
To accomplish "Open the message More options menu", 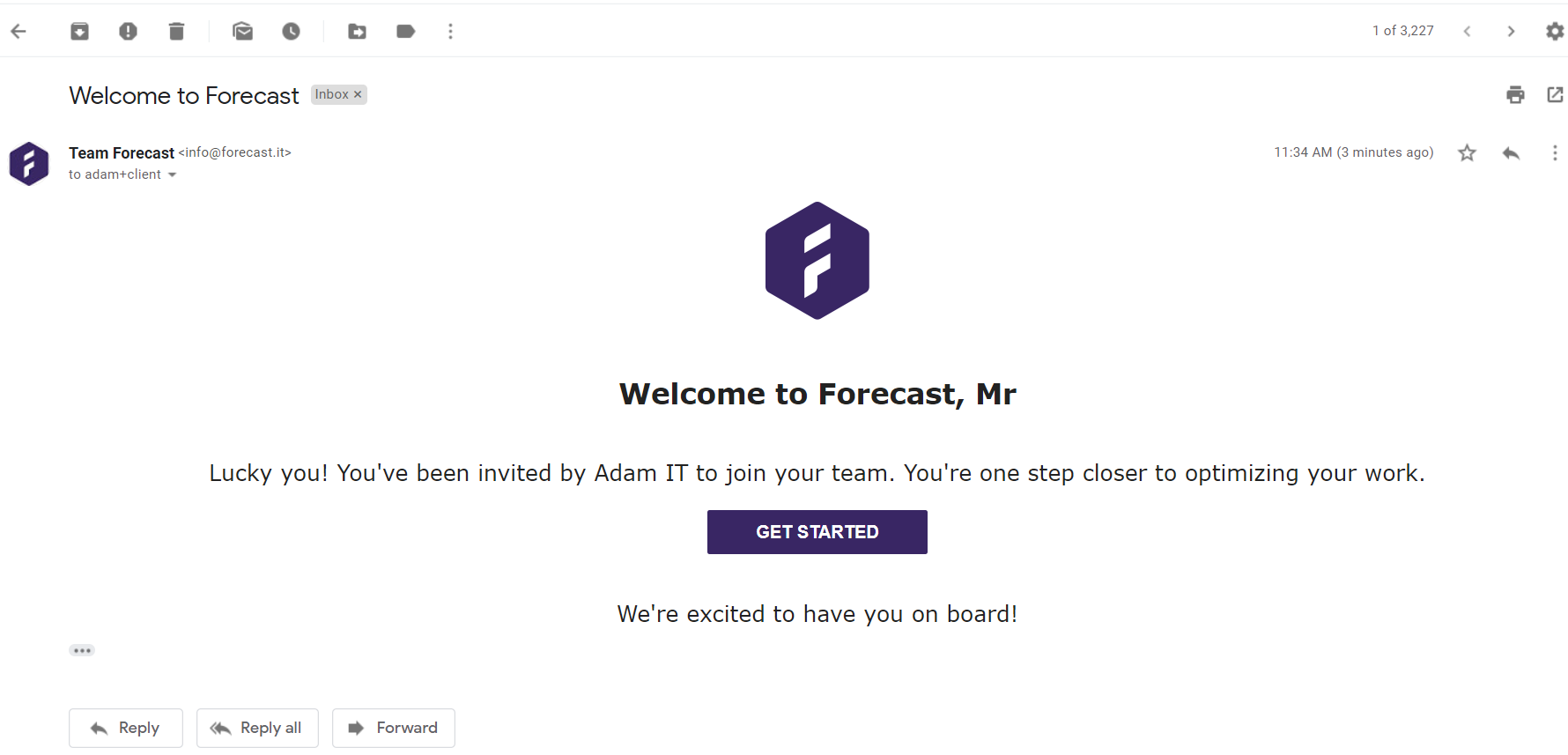I will coord(1555,152).
